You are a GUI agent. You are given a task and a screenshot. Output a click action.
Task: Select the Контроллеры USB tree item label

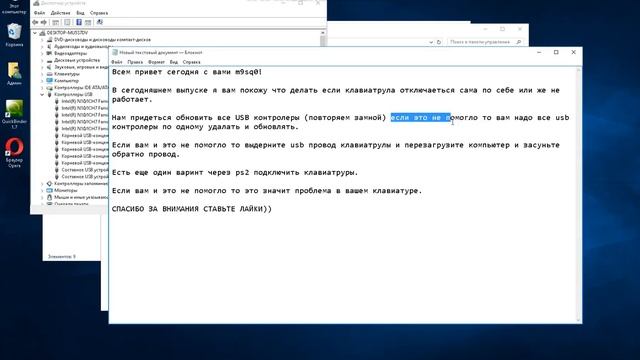tap(73, 94)
